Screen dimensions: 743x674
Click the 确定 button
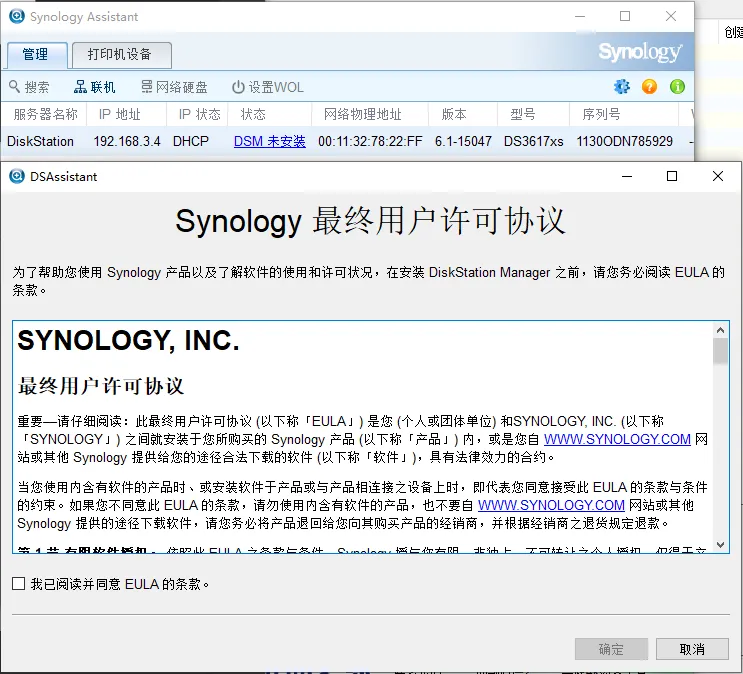[611, 649]
